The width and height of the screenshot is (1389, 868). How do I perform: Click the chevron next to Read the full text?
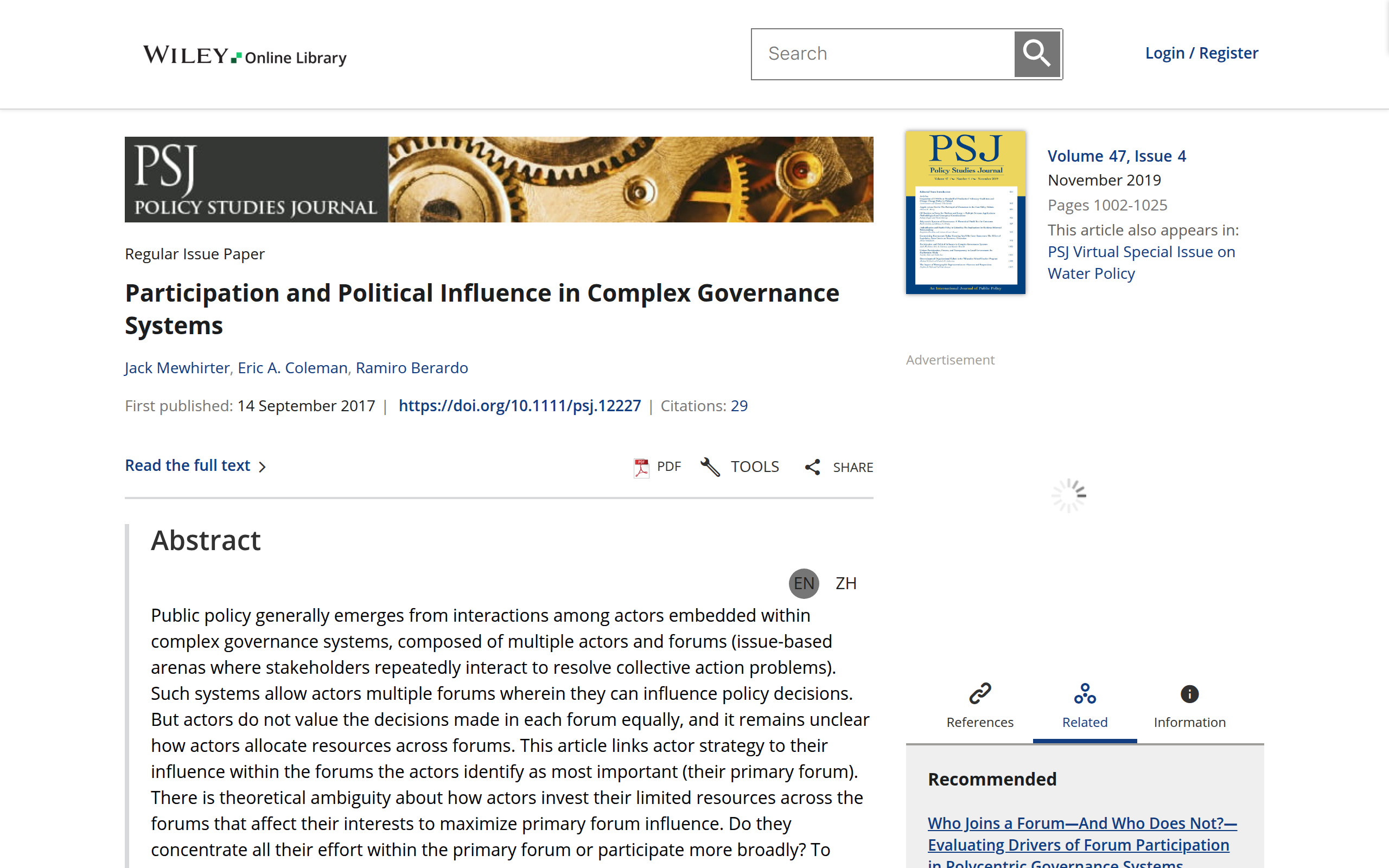262,467
